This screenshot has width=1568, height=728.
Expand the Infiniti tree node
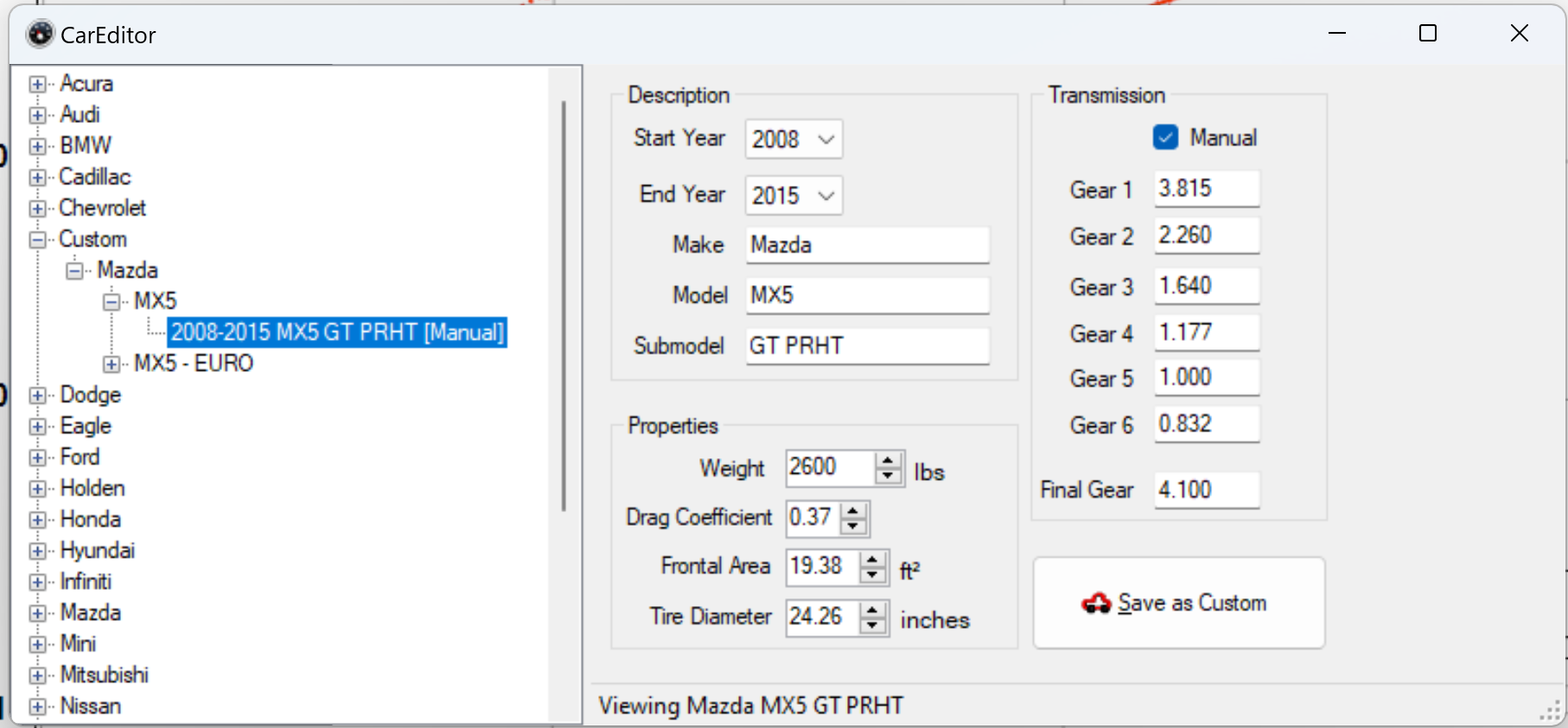coord(37,582)
